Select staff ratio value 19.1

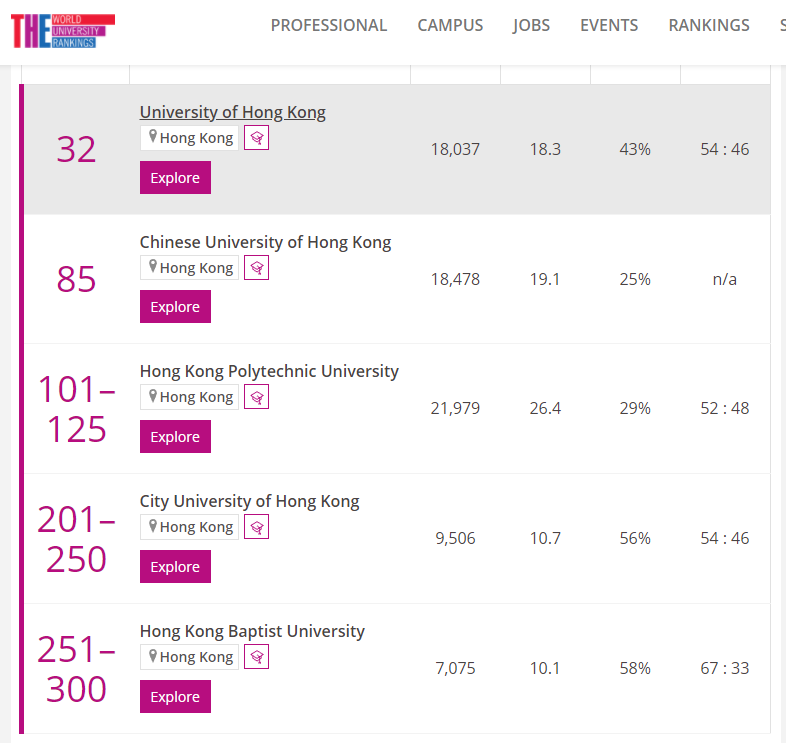point(545,279)
